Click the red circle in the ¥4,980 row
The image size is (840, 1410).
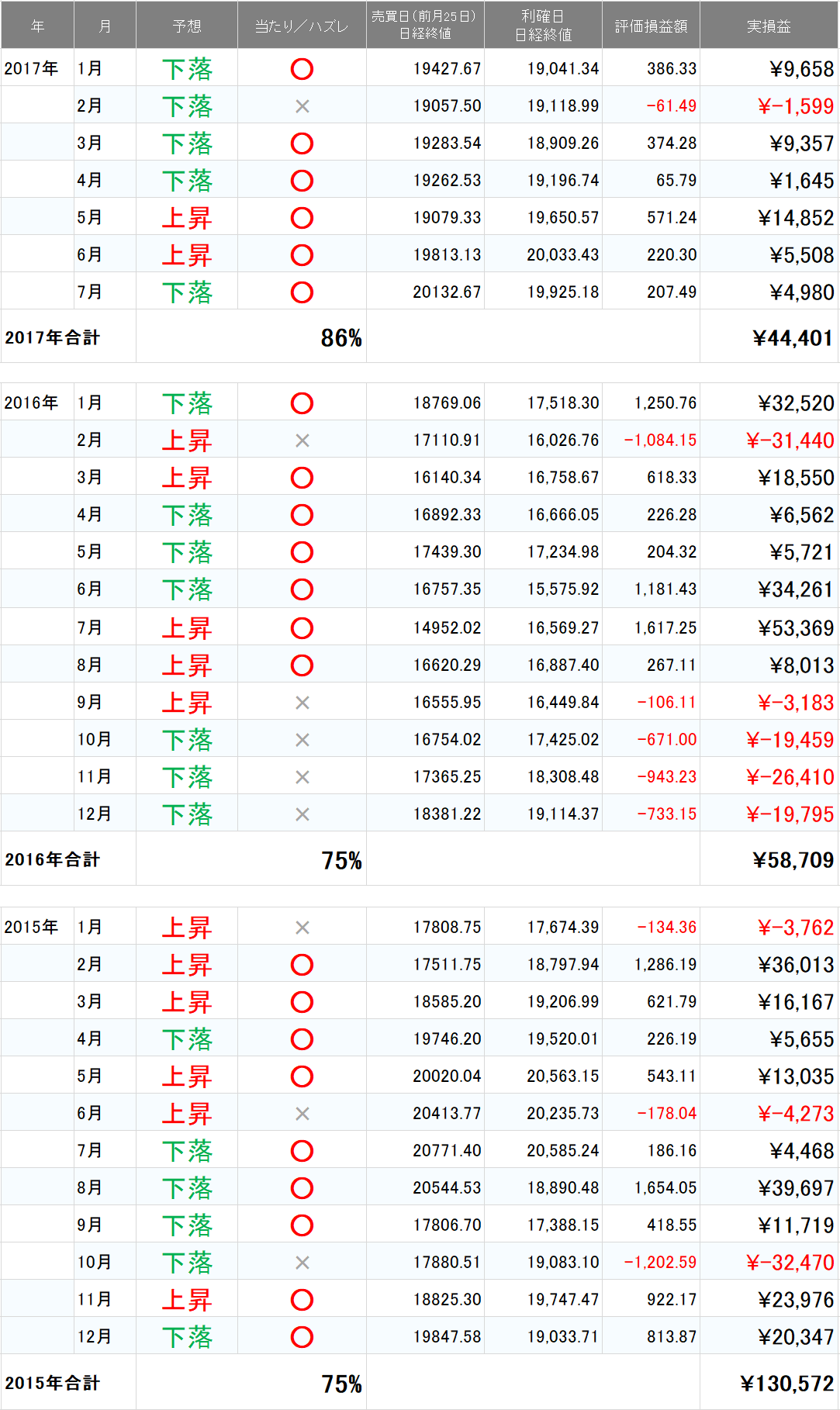point(302,292)
